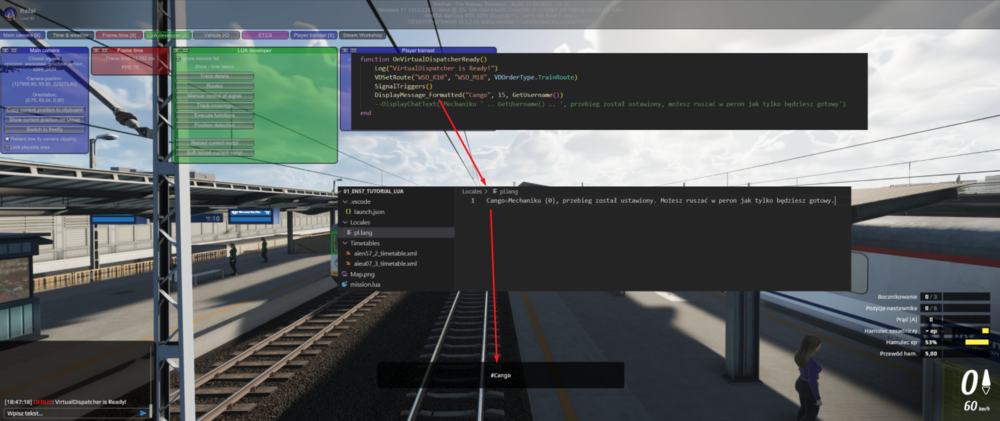Click the second header icon of Player trainset panel

(353, 50)
